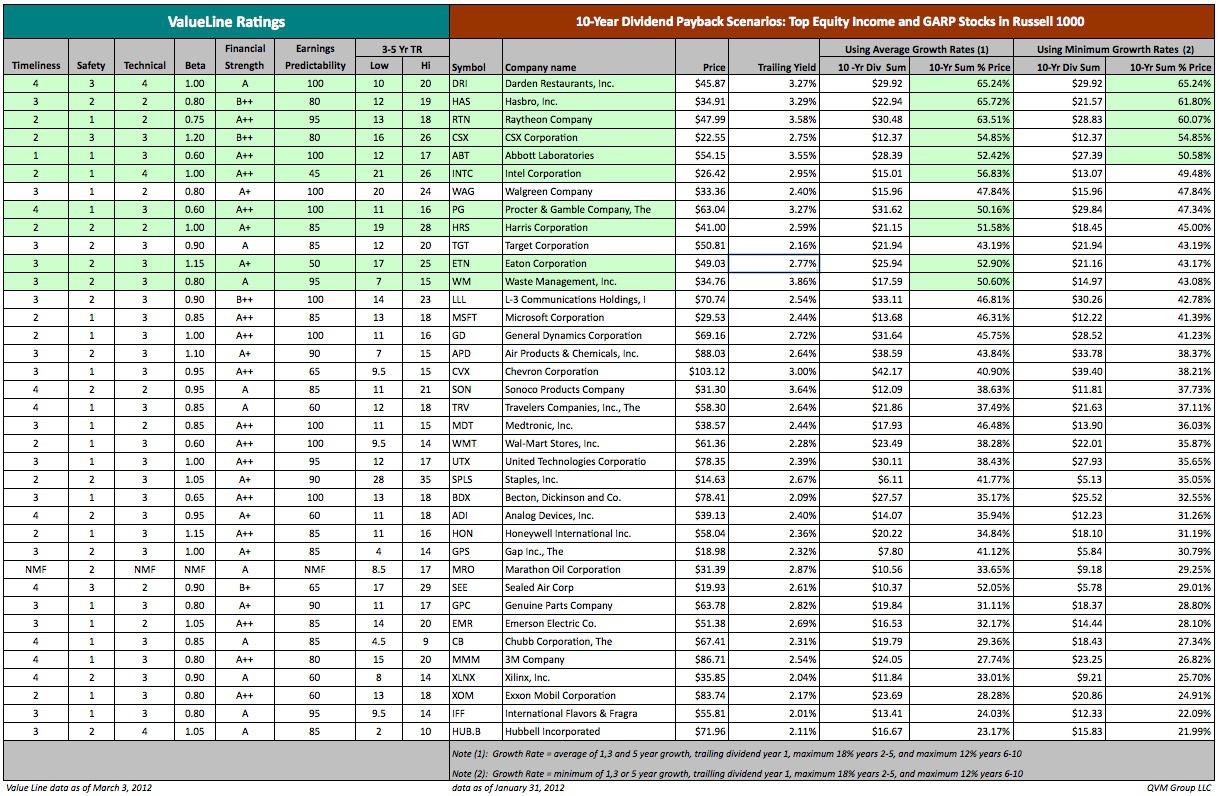
Task: Select the XLNX symbol cell
Action: click(476, 678)
